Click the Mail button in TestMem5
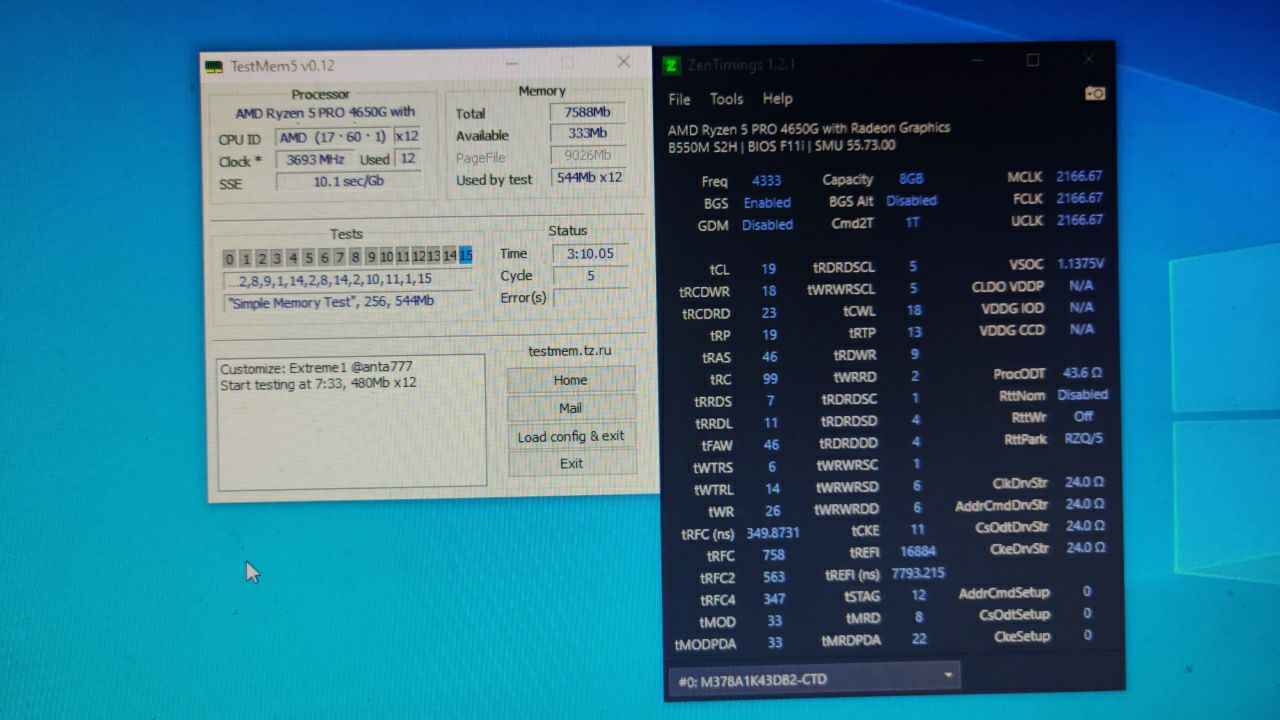 click(571, 408)
